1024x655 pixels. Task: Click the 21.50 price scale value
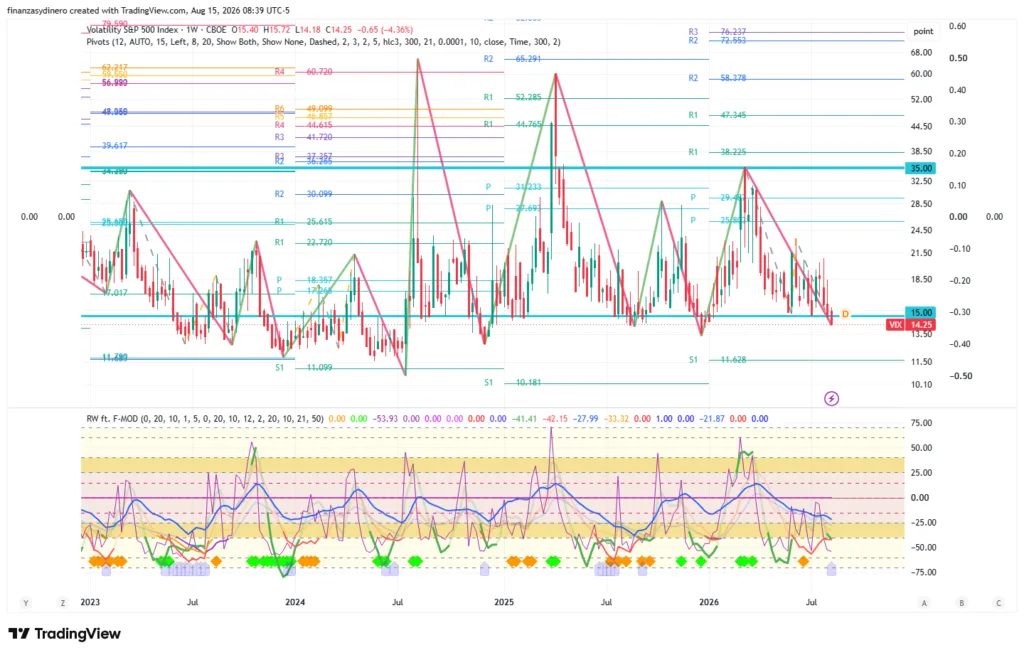click(921, 253)
